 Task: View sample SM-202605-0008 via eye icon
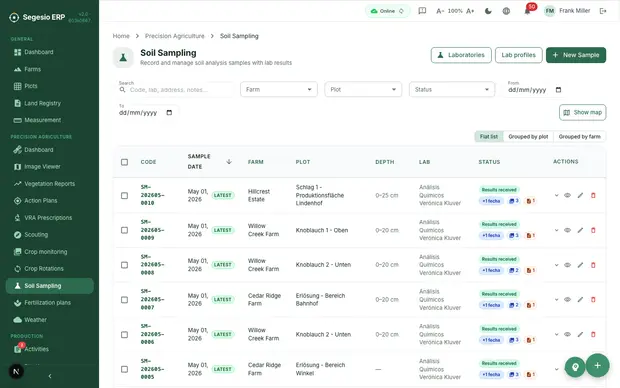[x=567, y=265]
